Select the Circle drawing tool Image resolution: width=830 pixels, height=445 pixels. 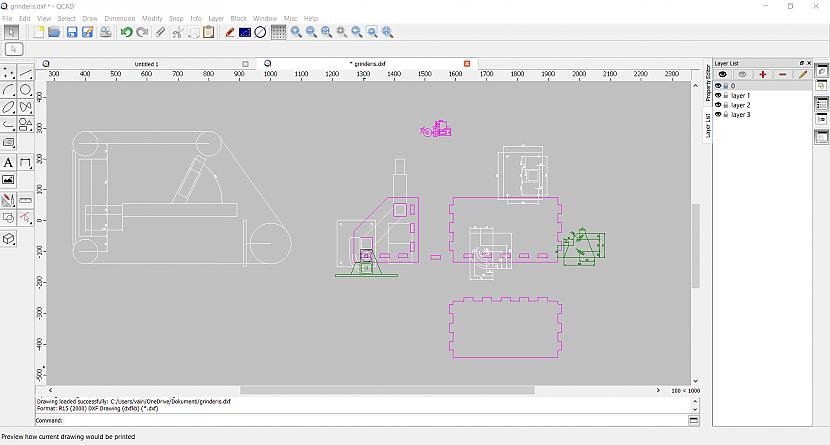[x=25, y=90]
